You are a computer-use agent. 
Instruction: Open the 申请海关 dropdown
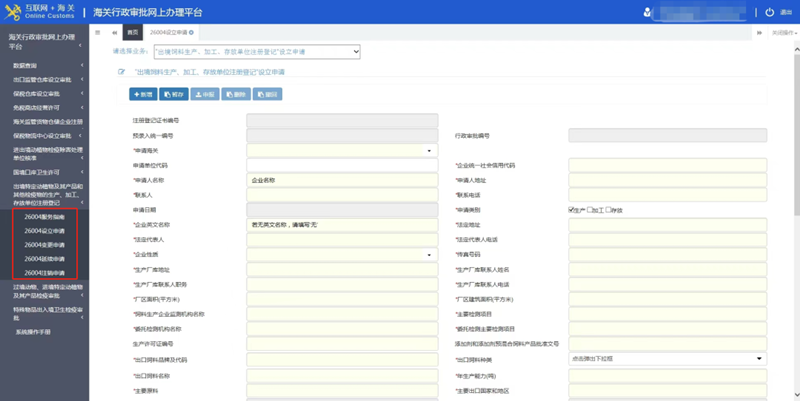click(x=342, y=151)
